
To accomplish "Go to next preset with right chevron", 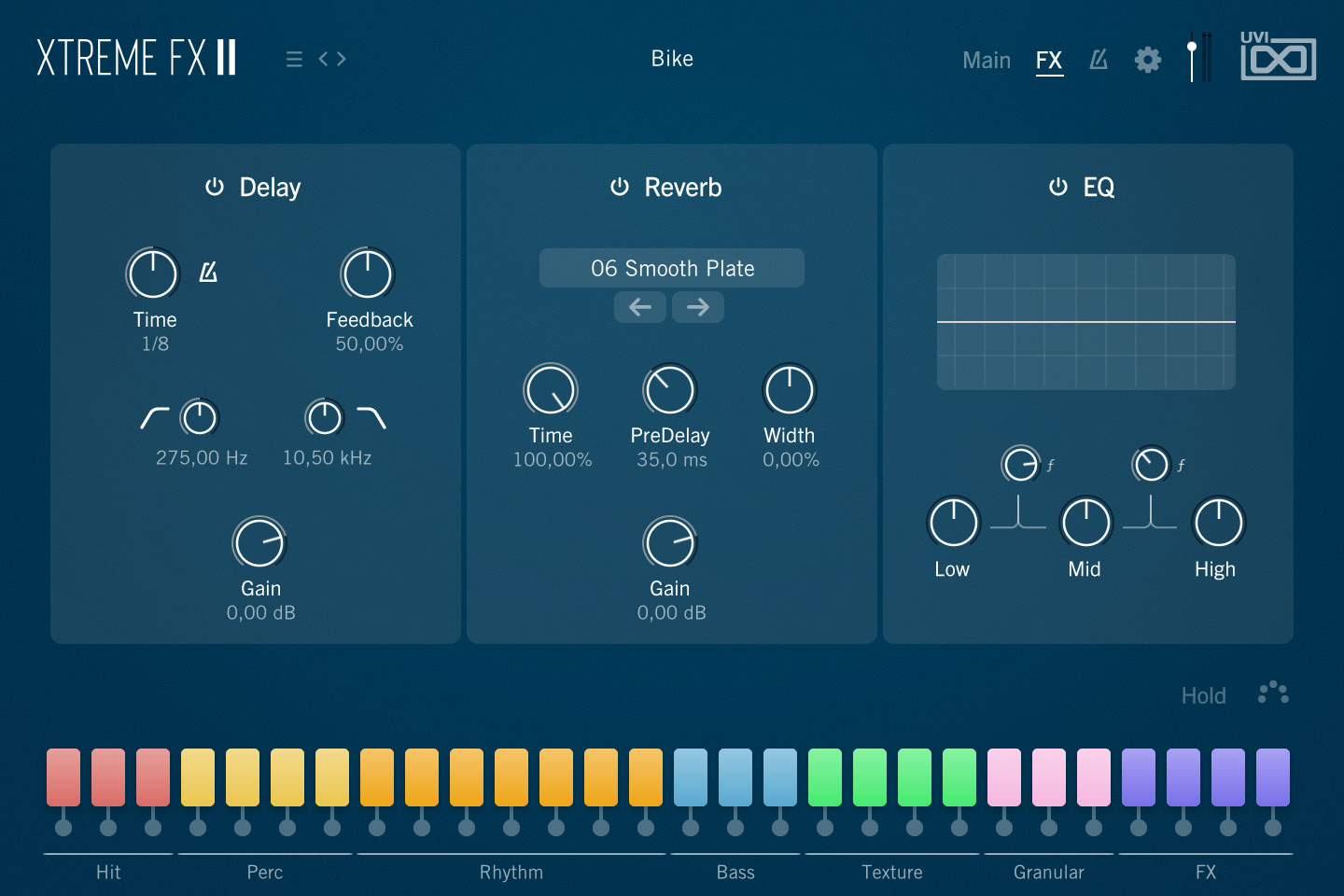I will coord(341,59).
